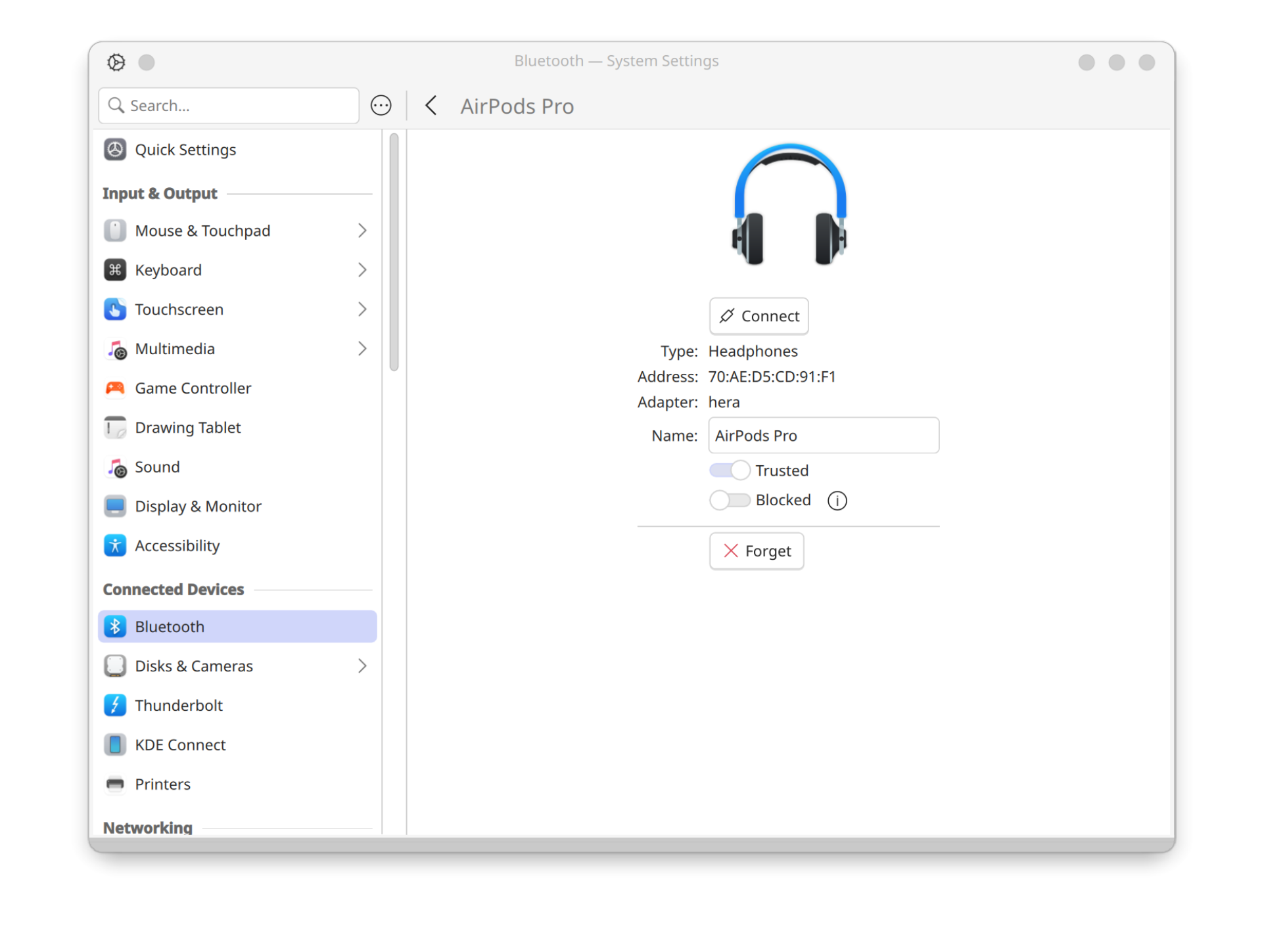Click the Drawing Tablet icon
Screen dimensions: 1262x952
(x=115, y=427)
